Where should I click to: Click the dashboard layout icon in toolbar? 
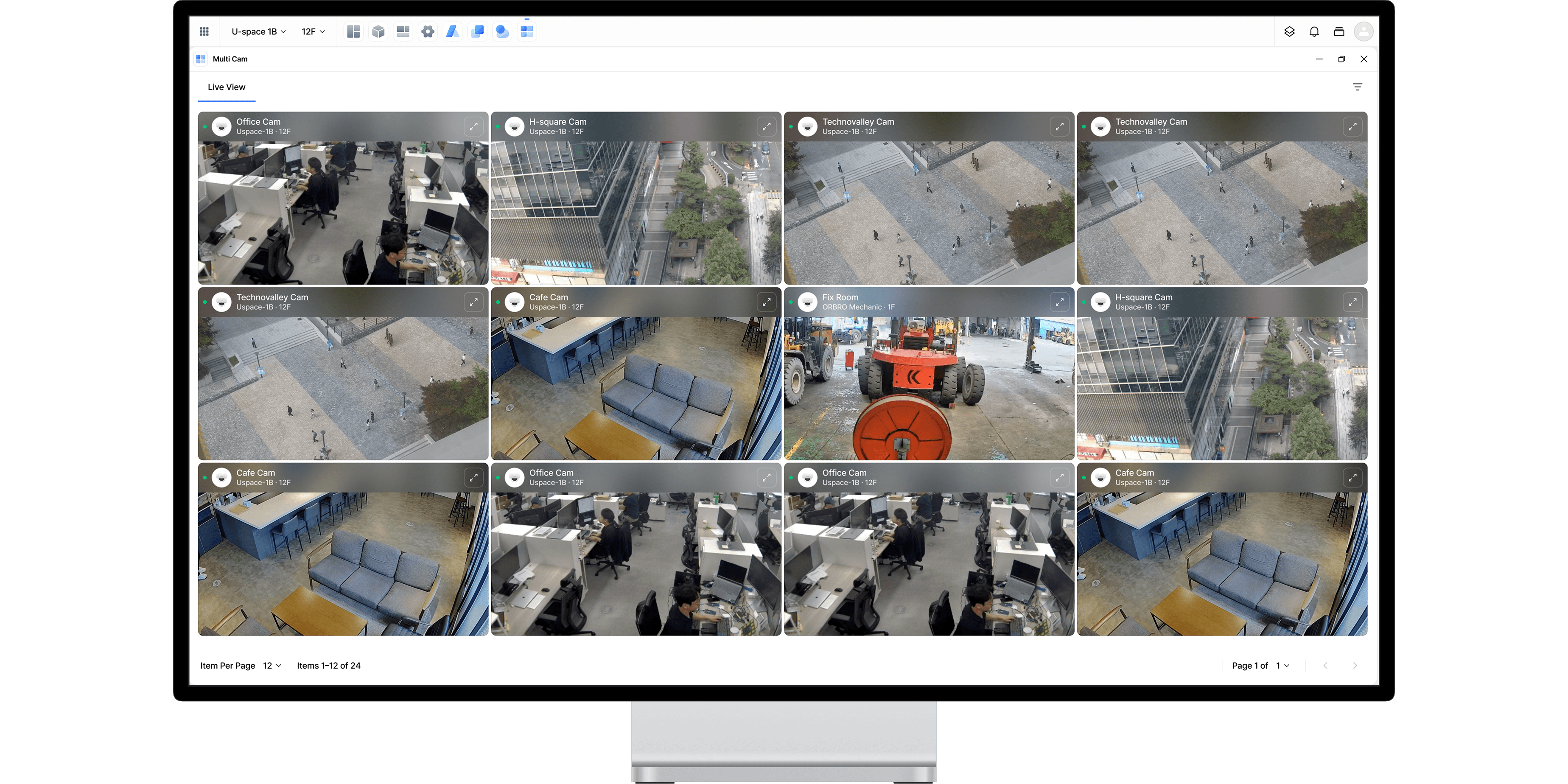pos(353,32)
